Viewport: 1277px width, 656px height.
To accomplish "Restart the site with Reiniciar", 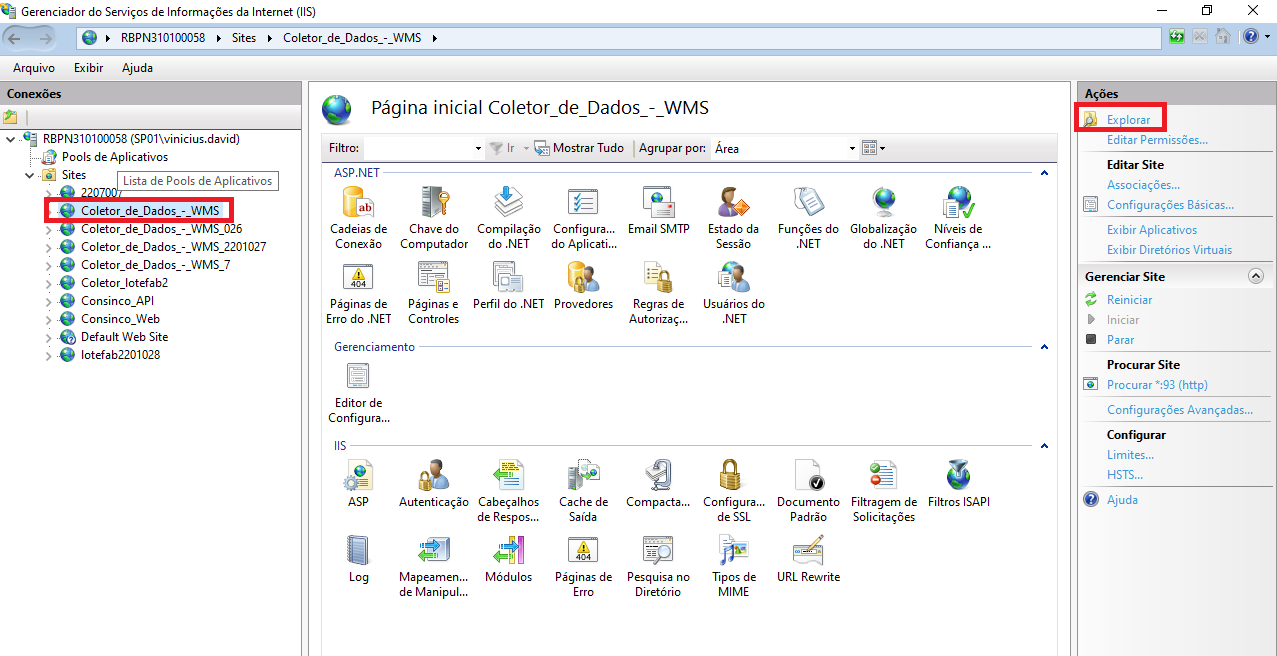I will point(1129,300).
